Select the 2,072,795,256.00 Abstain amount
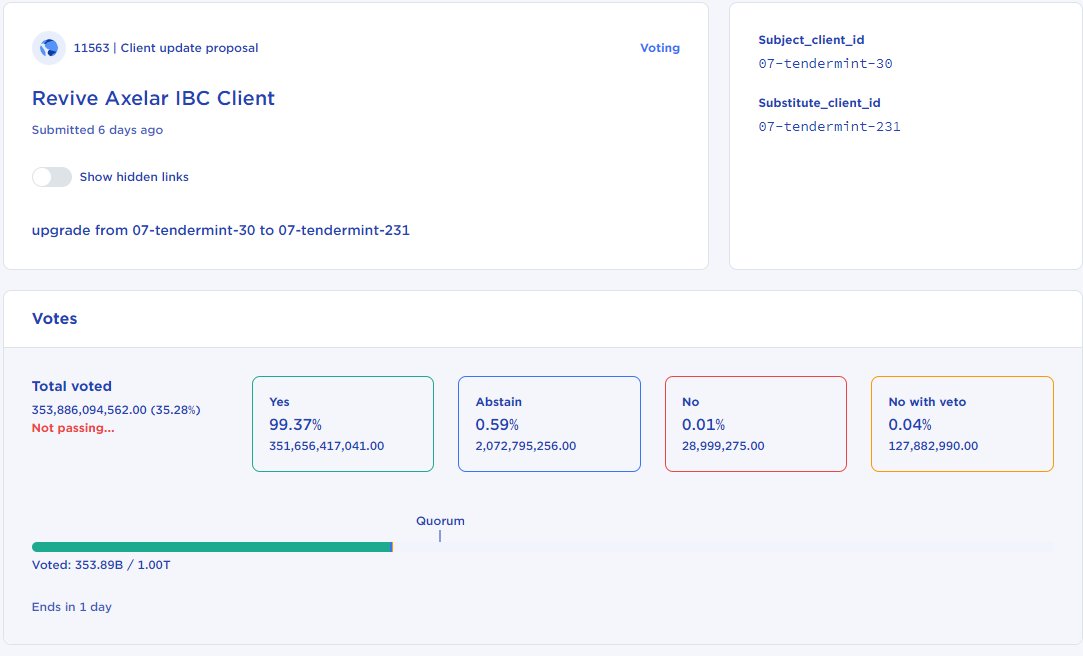 click(526, 446)
